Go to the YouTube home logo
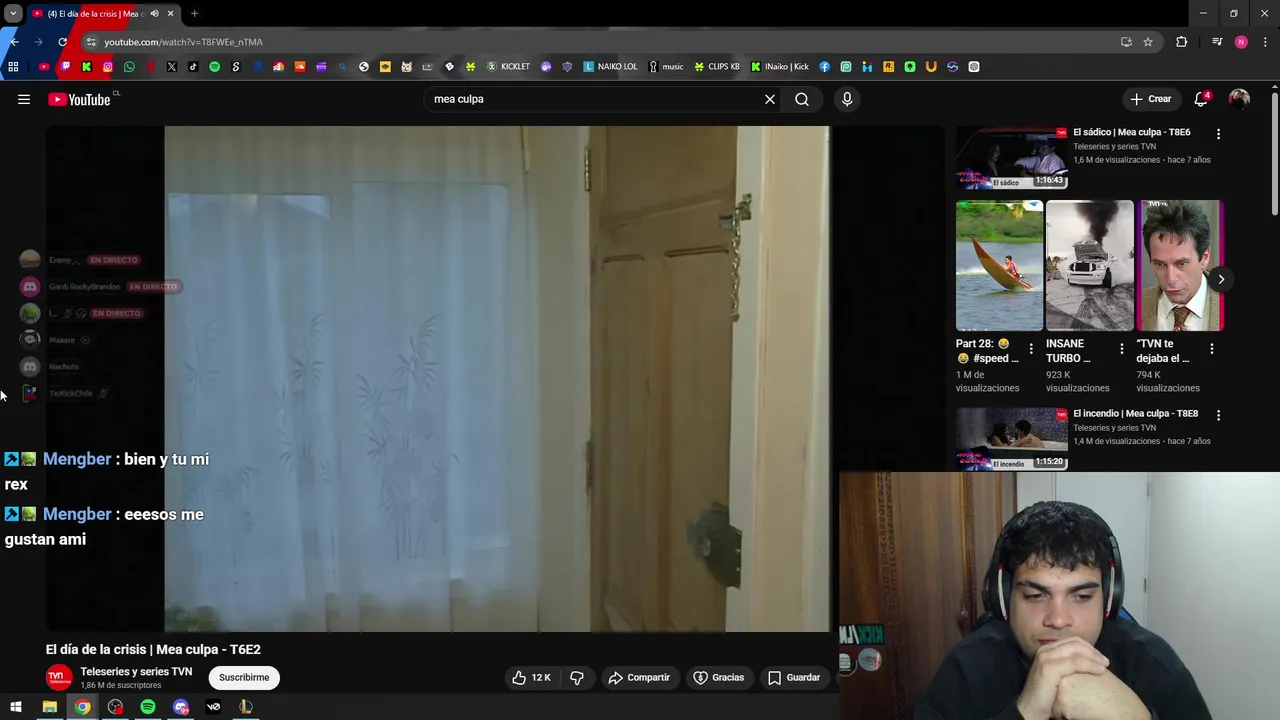Image resolution: width=1280 pixels, height=720 pixels. coord(79,99)
